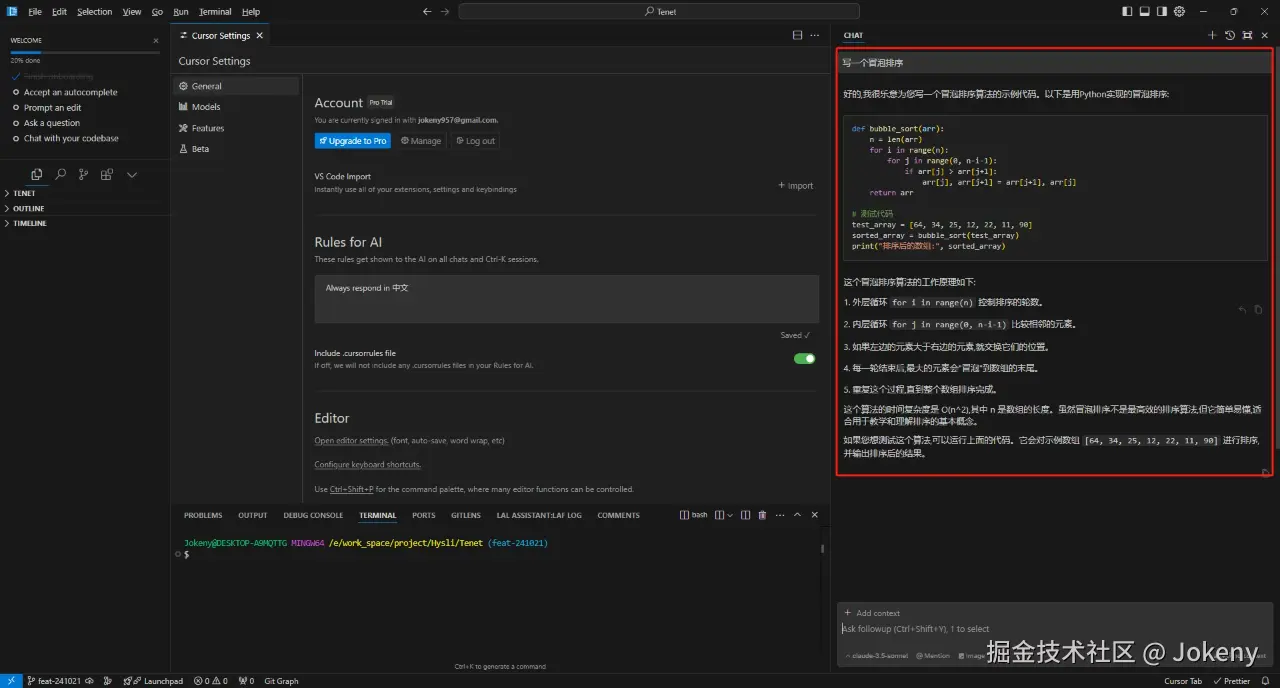Open Cursor settings gear in title bar
This screenshot has width=1280, height=688.
(1179, 11)
